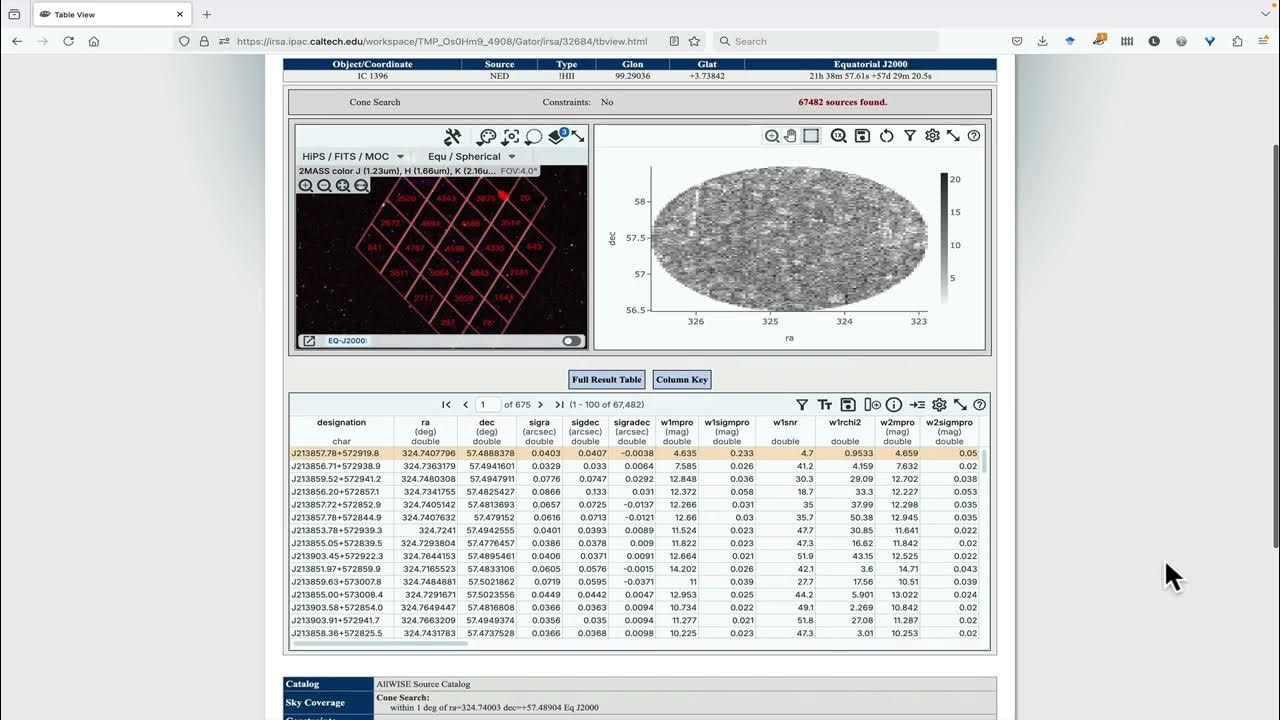Select row J213903.45+572922.3
This screenshot has height=720, width=1280.
coord(635,556)
